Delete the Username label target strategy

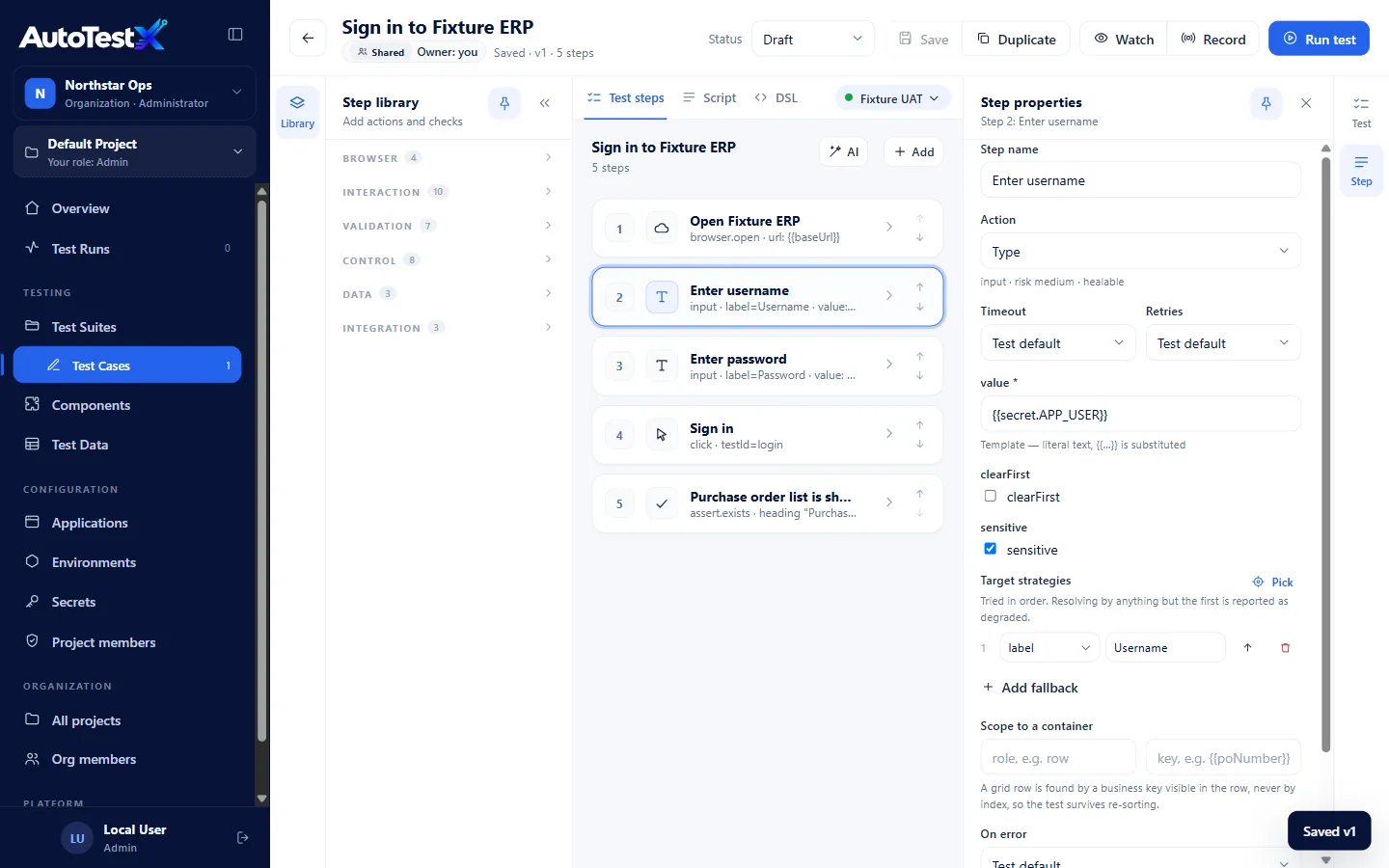tap(1285, 648)
